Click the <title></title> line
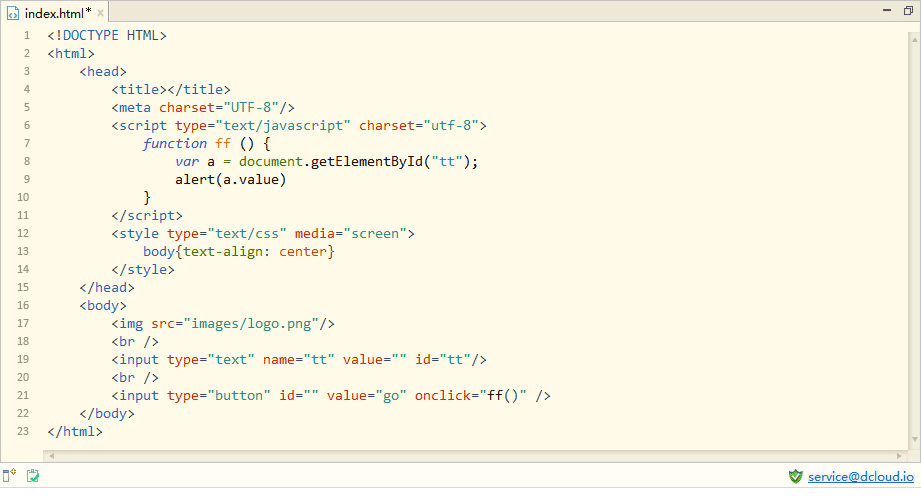This screenshot has width=921, height=499. point(171,90)
